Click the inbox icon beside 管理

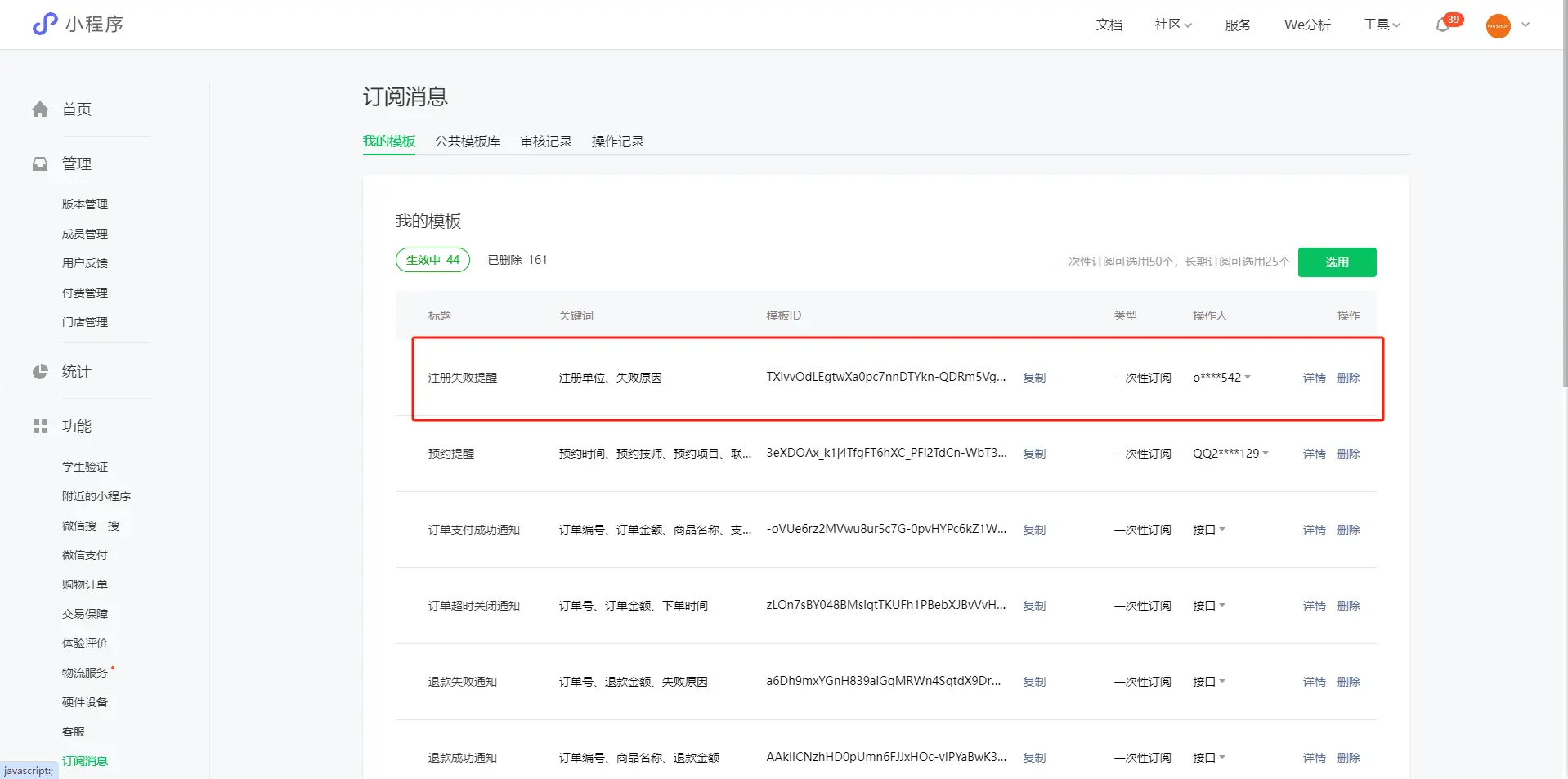point(40,164)
